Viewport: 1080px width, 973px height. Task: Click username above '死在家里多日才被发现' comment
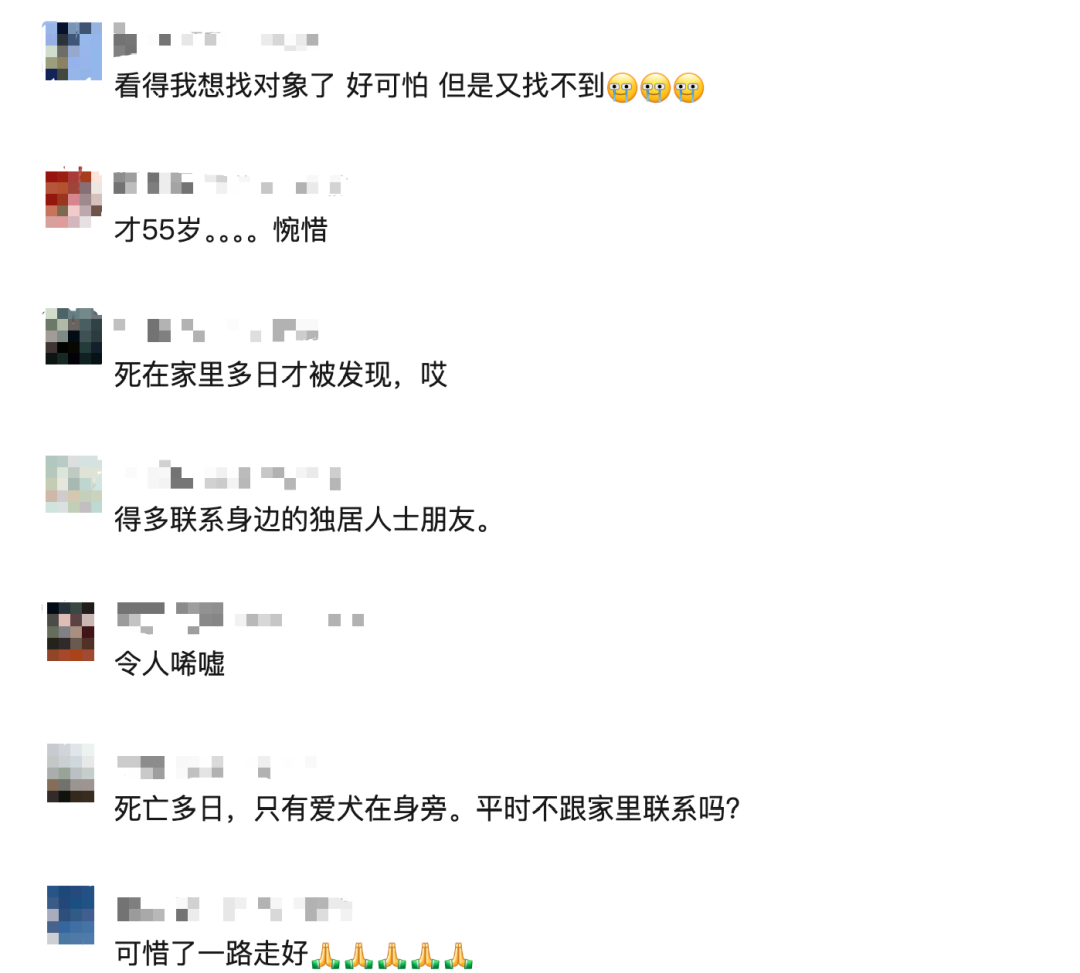pos(216,330)
